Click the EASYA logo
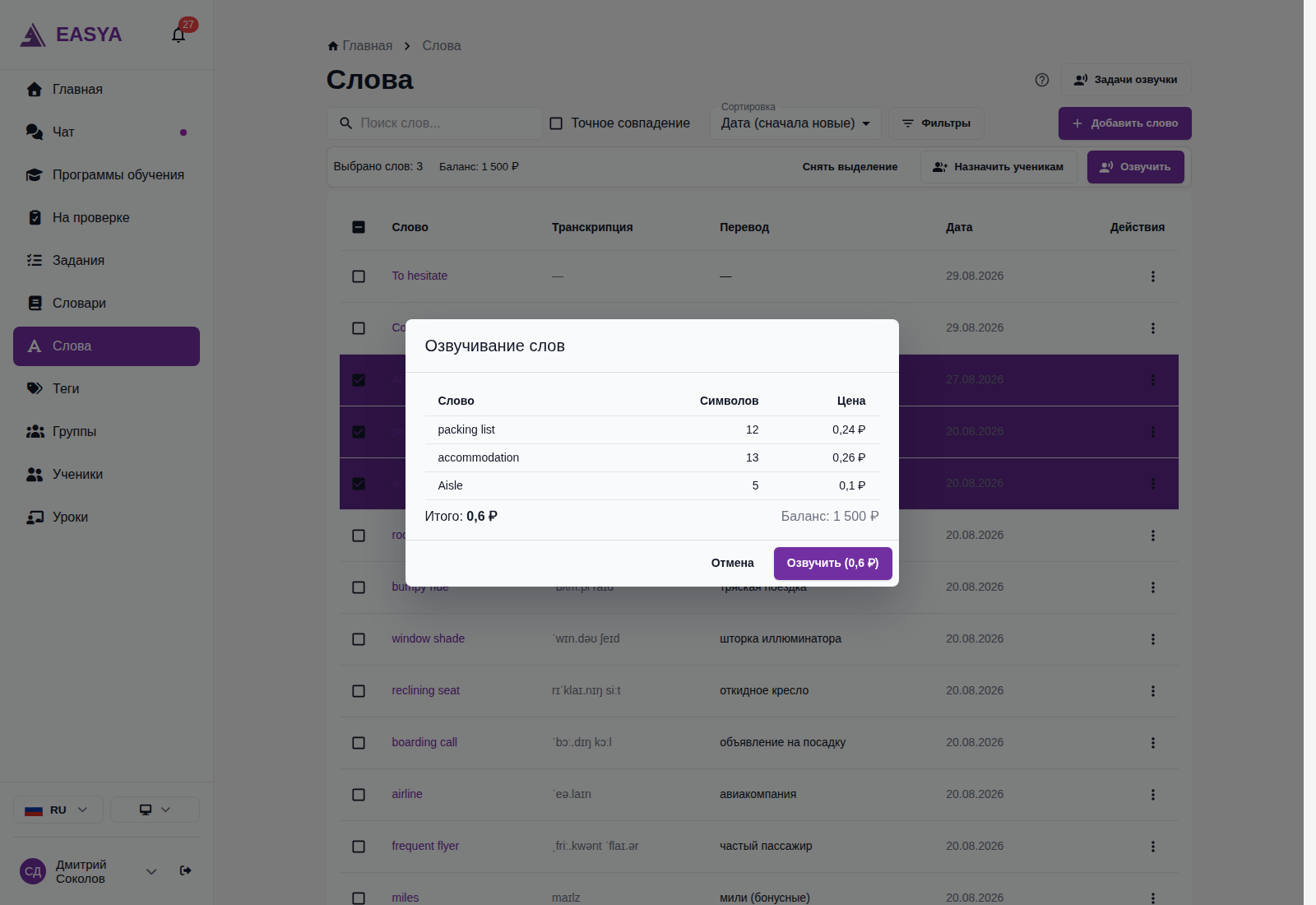The height and width of the screenshot is (905, 1316). [71, 35]
